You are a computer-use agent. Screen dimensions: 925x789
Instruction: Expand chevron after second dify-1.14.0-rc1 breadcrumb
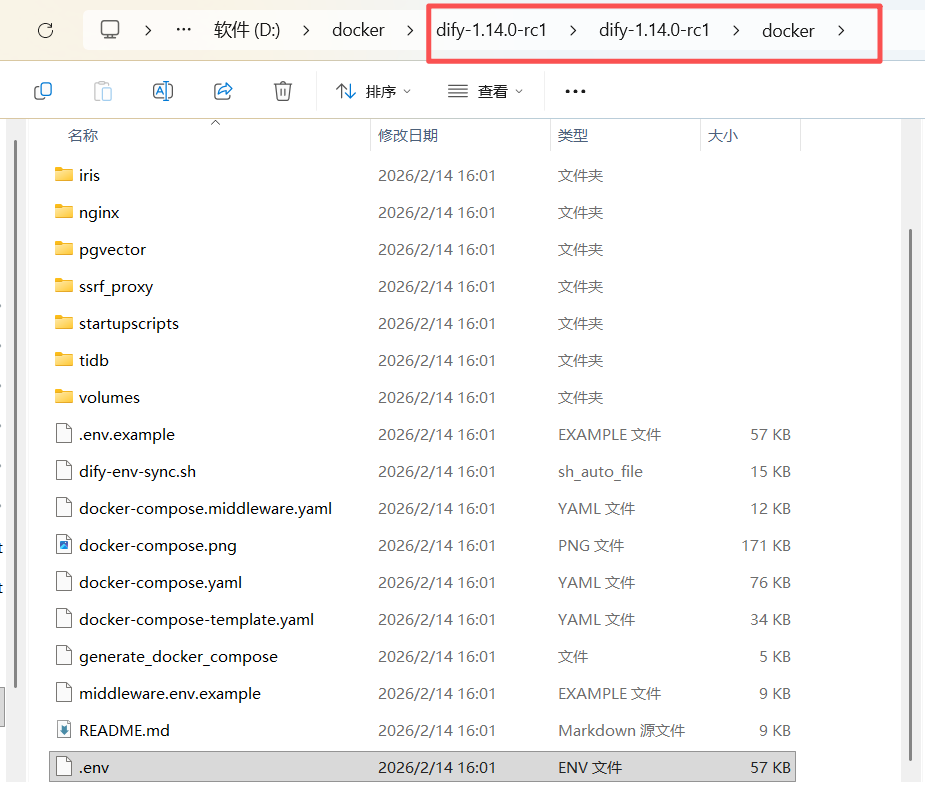(736, 30)
